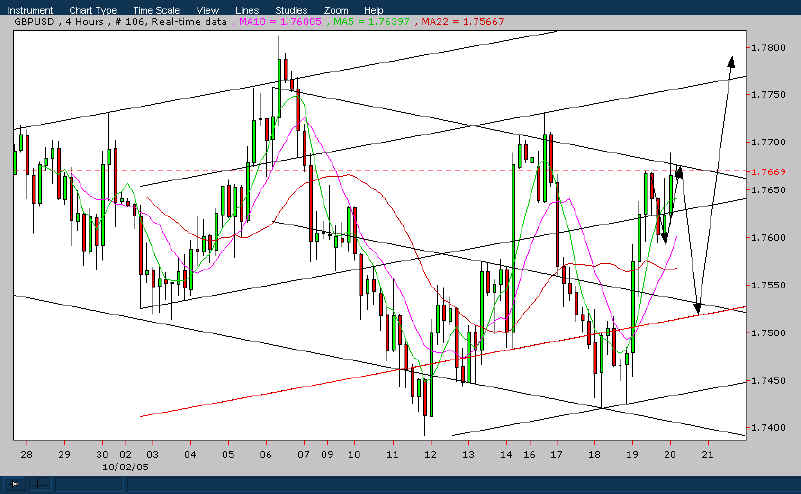This screenshot has width=801, height=494.
Task: Click the 1.7450 price axis label
Action: pos(768,381)
